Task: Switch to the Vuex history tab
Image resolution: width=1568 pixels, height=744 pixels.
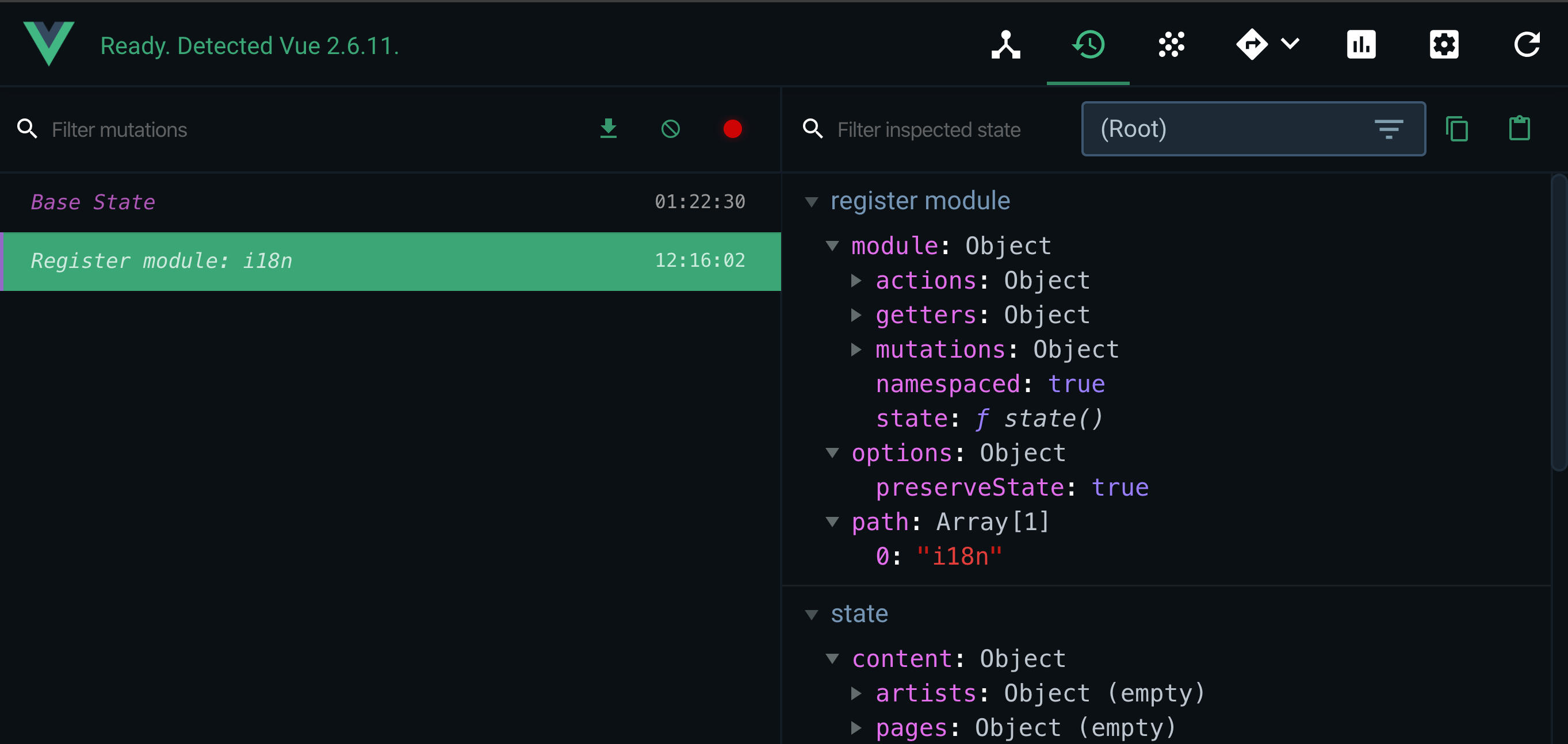Action: click(x=1088, y=44)
